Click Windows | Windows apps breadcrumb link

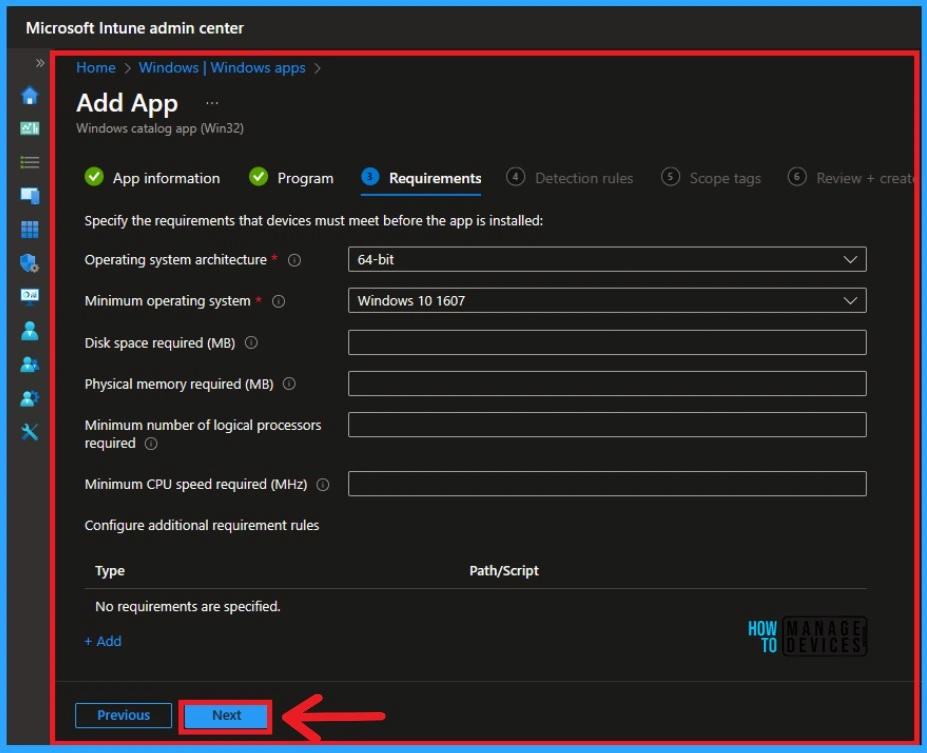[222, 68]
